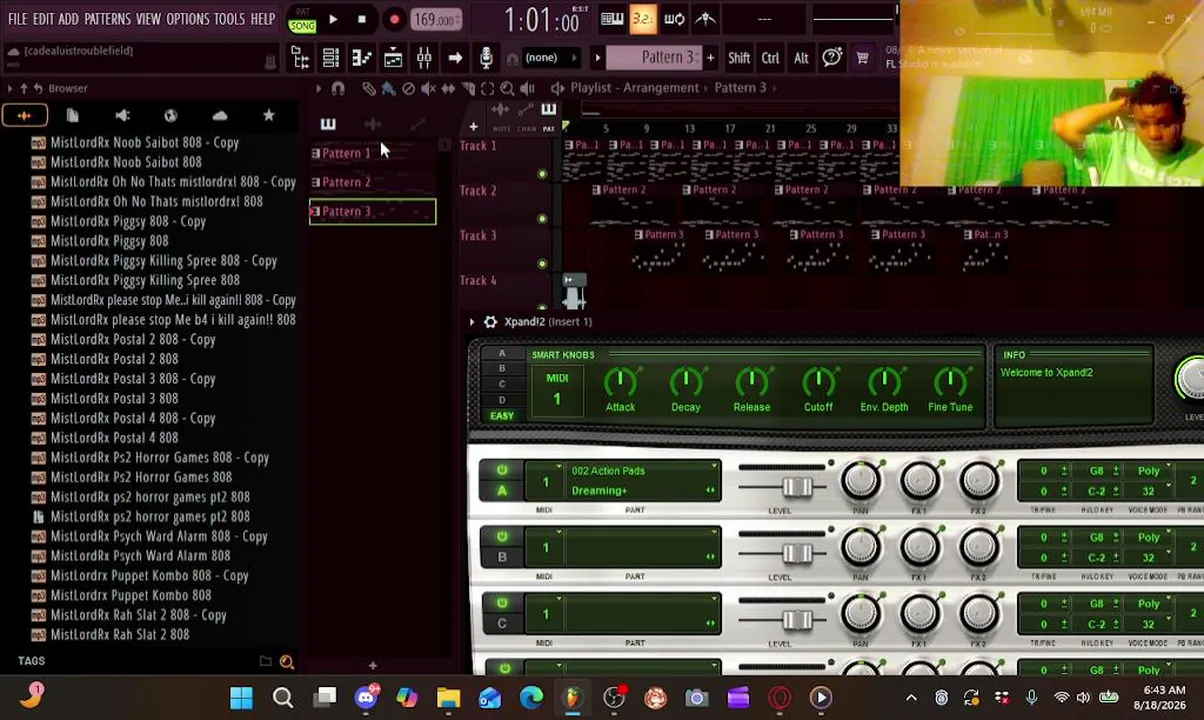Click the Ctrl modifier button
1204x720 pixels.
coord(770,58)
